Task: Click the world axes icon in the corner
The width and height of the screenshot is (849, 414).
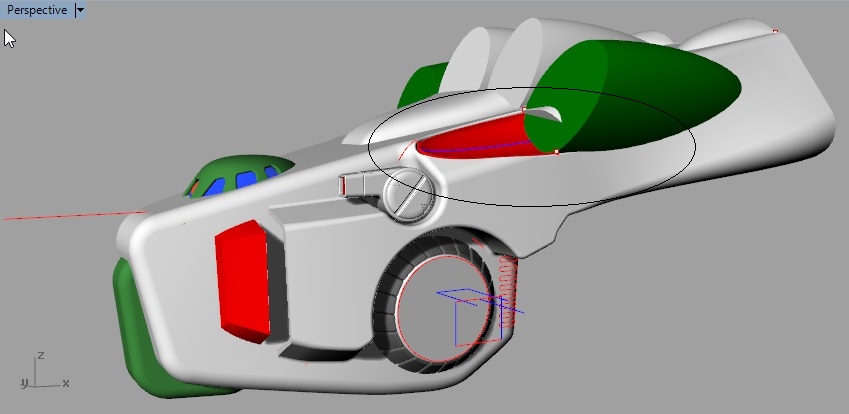Action: [45, 371]
